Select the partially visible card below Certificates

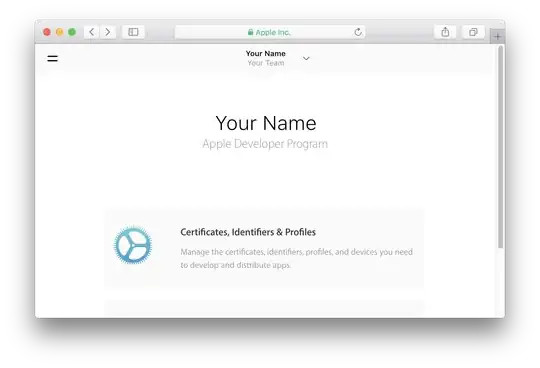pyautogui.click(x=264, y=309)
